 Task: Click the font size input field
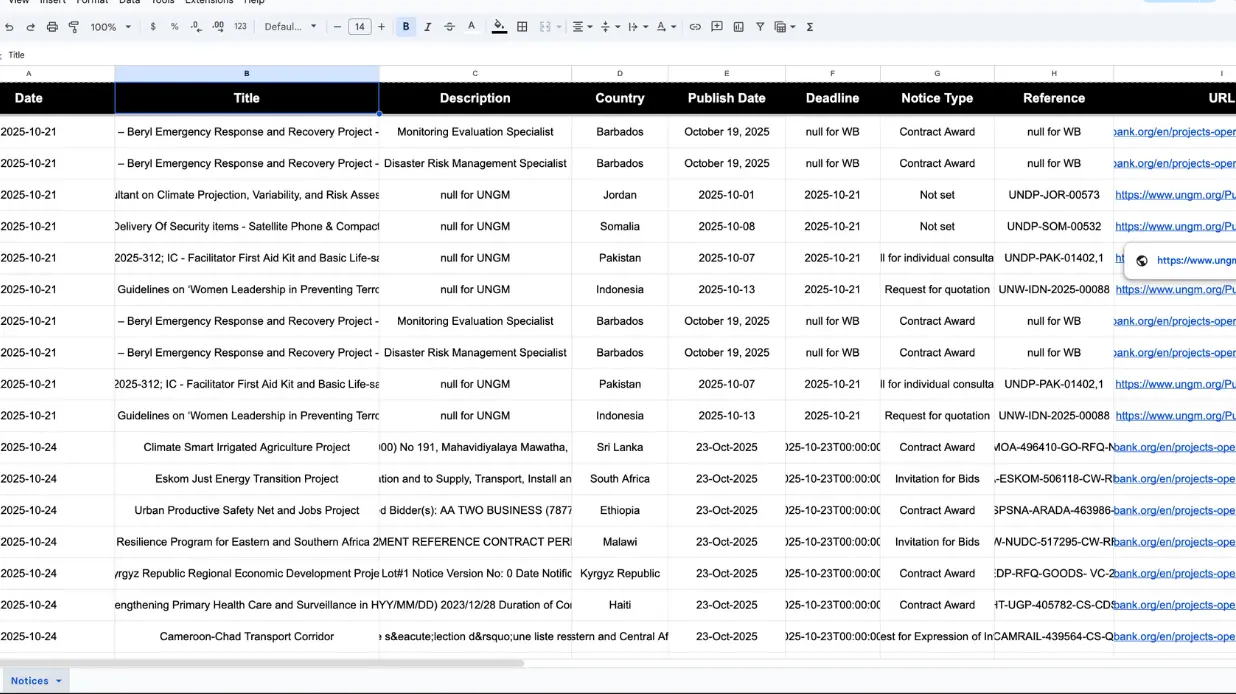pyautogui.click(x=359, y=27)
